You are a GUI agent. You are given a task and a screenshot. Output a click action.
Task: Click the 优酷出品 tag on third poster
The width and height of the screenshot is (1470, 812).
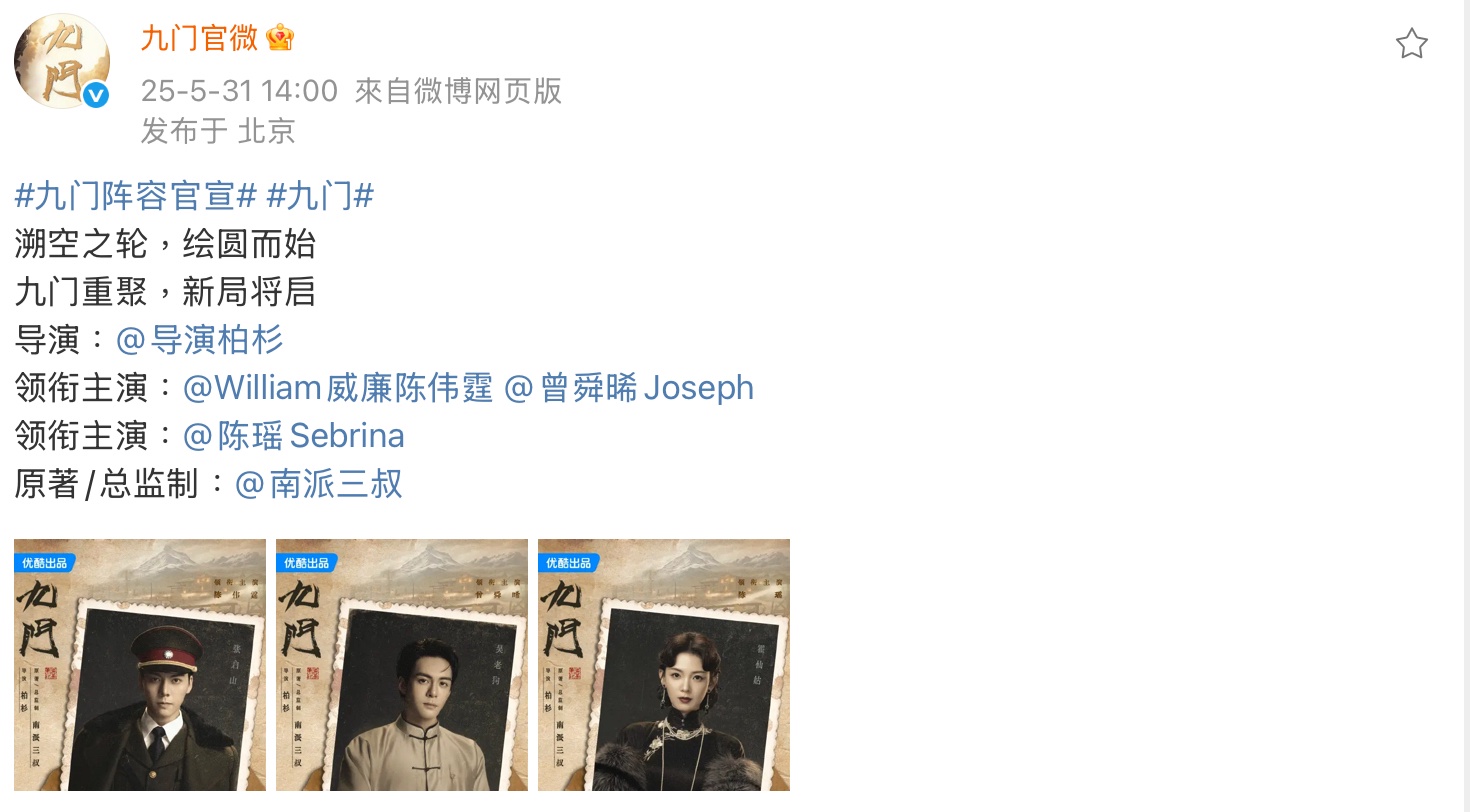point(568,563)
